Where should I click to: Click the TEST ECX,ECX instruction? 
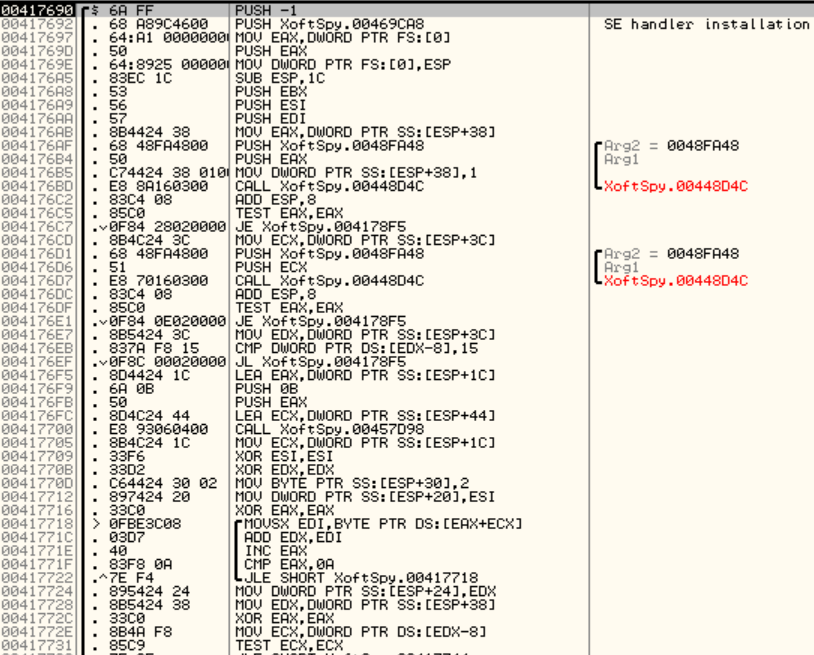(289, 645)
